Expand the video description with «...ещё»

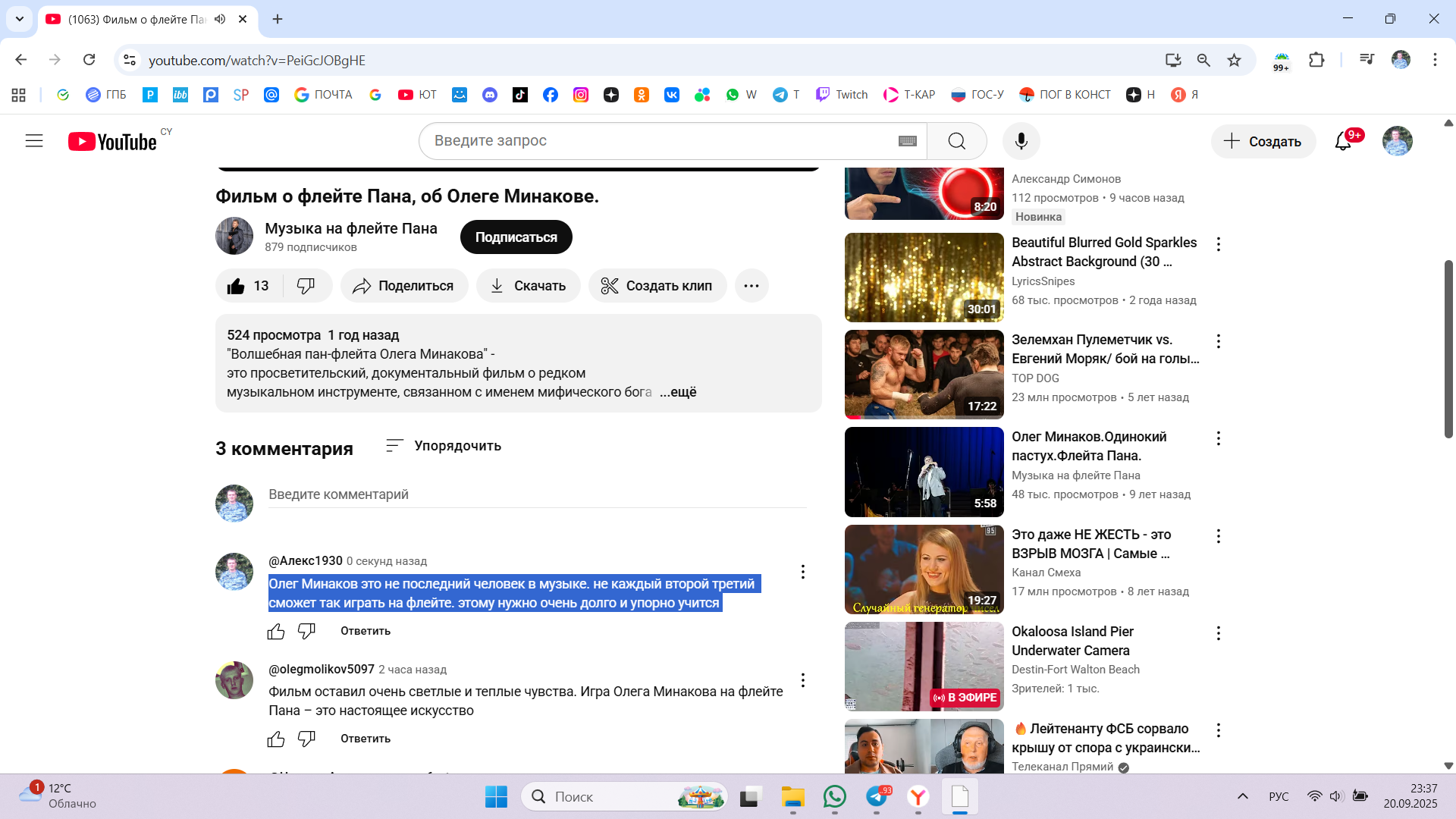point(678,392)
